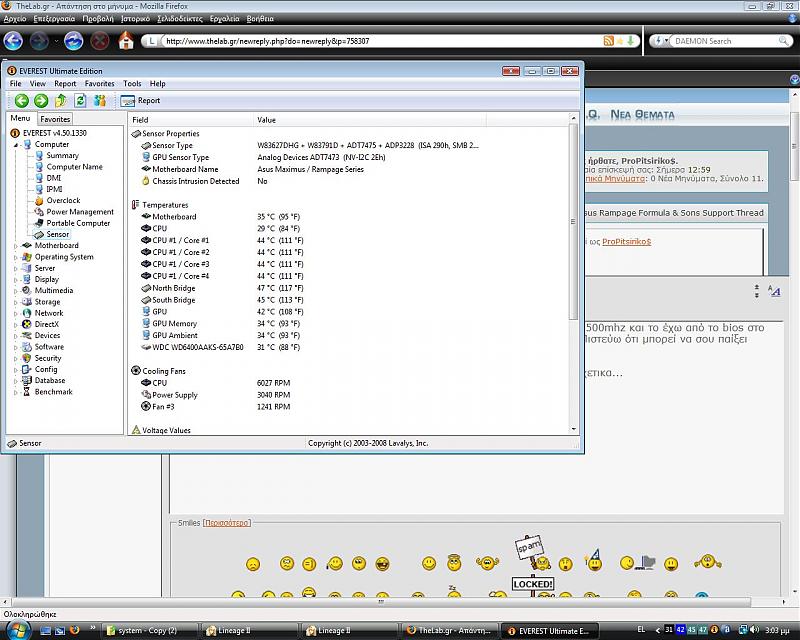Image resolution: width=800 pixels, height=640 pixels.
Task: Go up one level in EVEREST toolbar
Action: tap(61, 101)
